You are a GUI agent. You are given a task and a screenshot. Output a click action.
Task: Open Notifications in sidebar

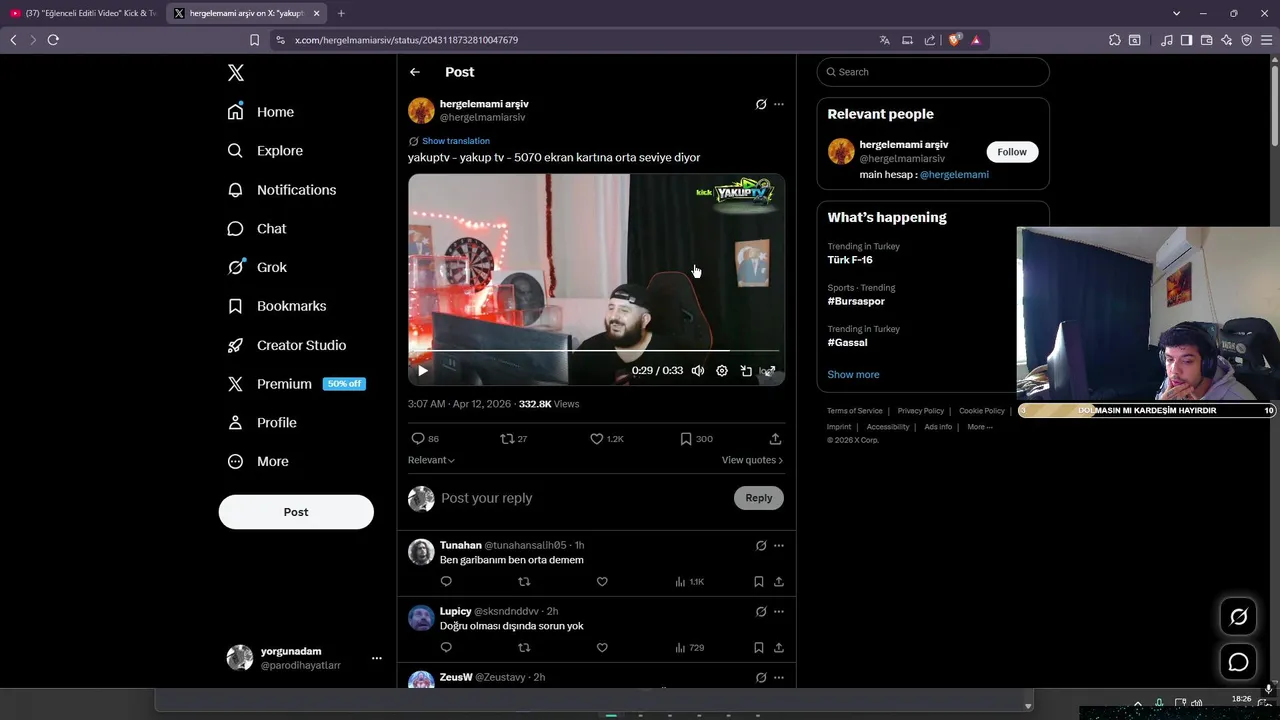pyautogui.click(x=282, y=190)
